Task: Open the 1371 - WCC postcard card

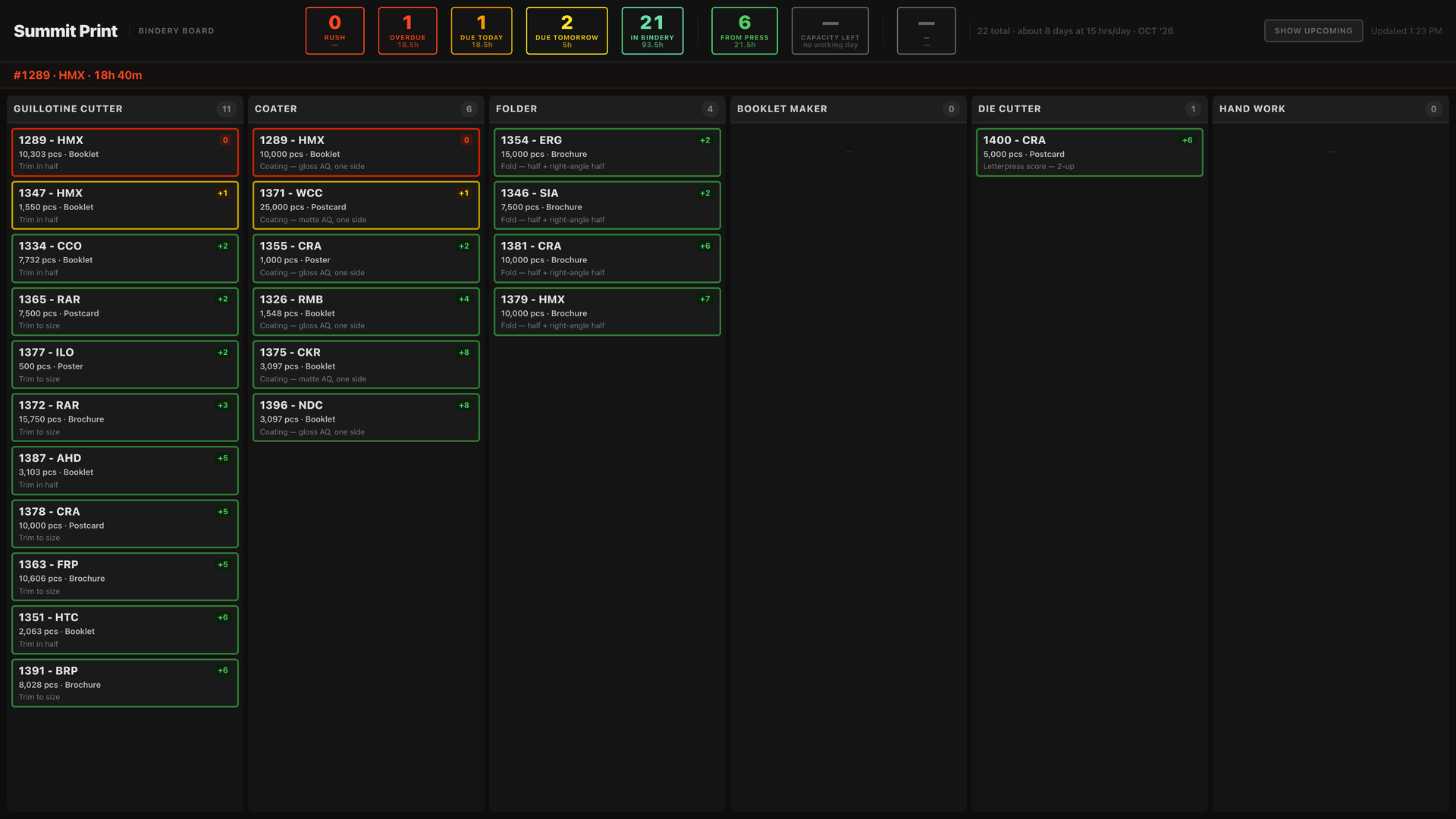Action: (x=366, y=206)
